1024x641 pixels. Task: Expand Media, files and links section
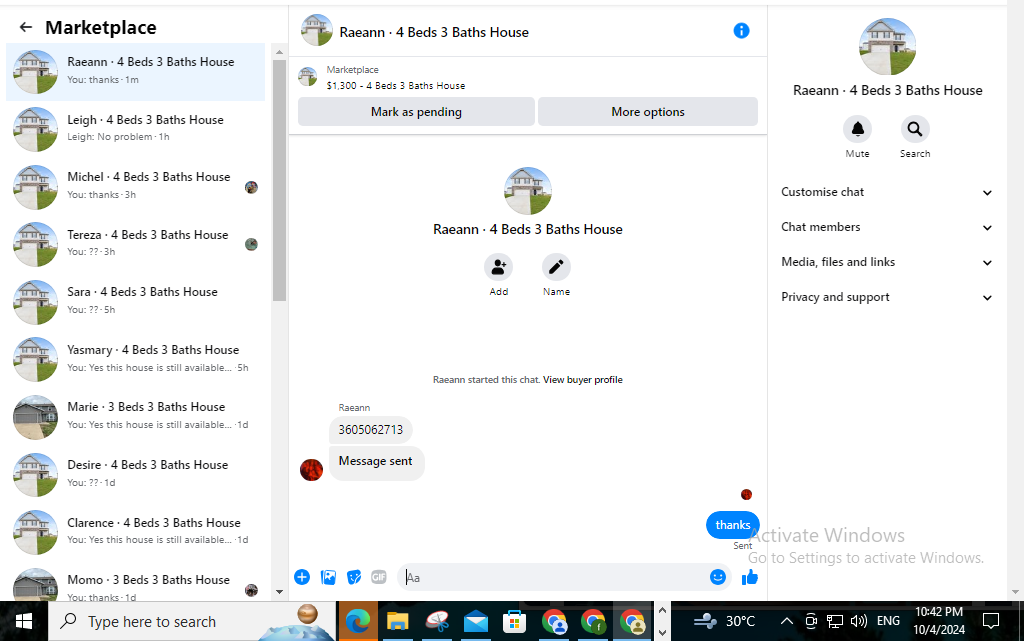point(887,262)
